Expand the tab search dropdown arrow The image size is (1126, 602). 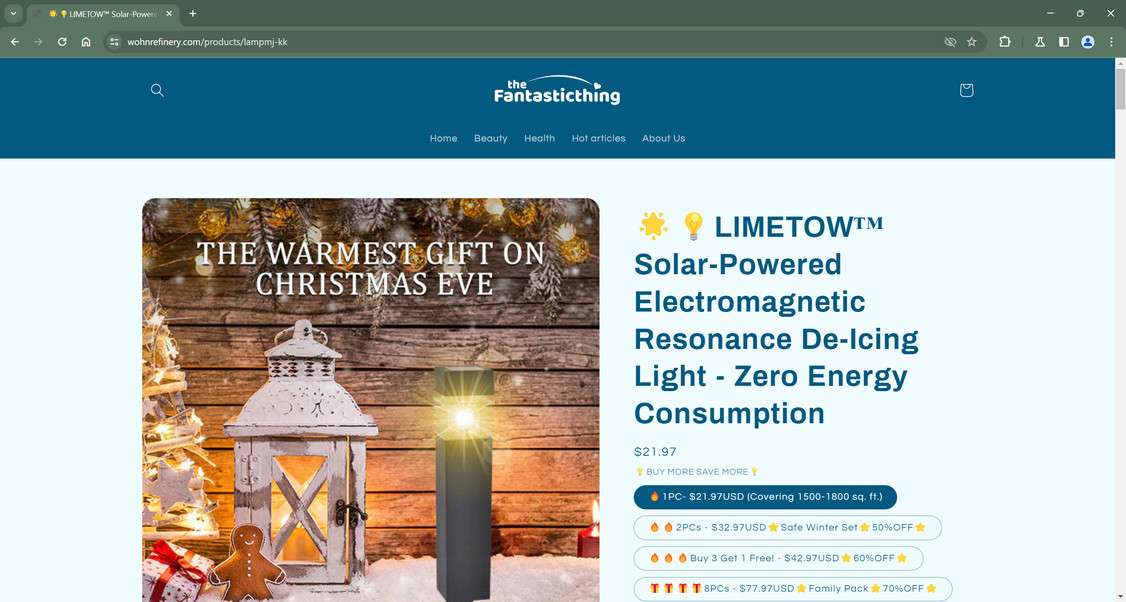(13, 14)
